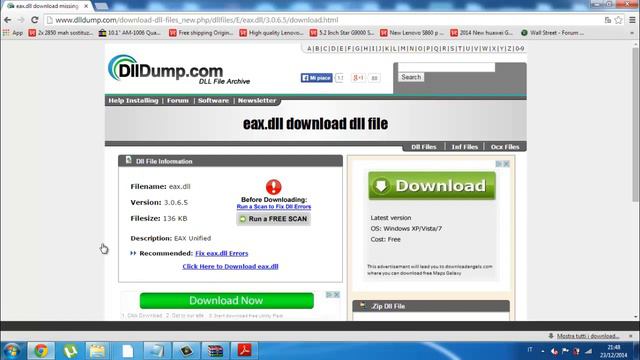640x360 pixels.
Task: Click the Google +1 button
Action: click(358, 78)
